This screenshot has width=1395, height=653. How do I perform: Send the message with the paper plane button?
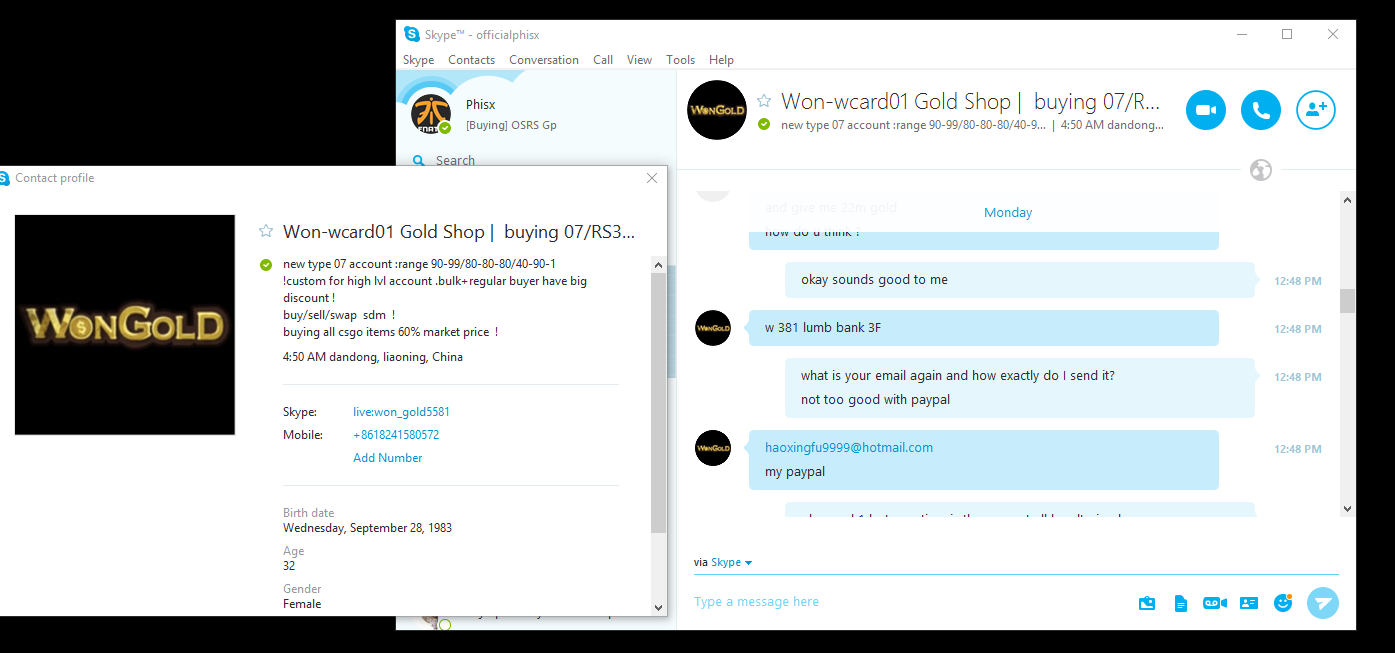click(x=1323, y=603)
